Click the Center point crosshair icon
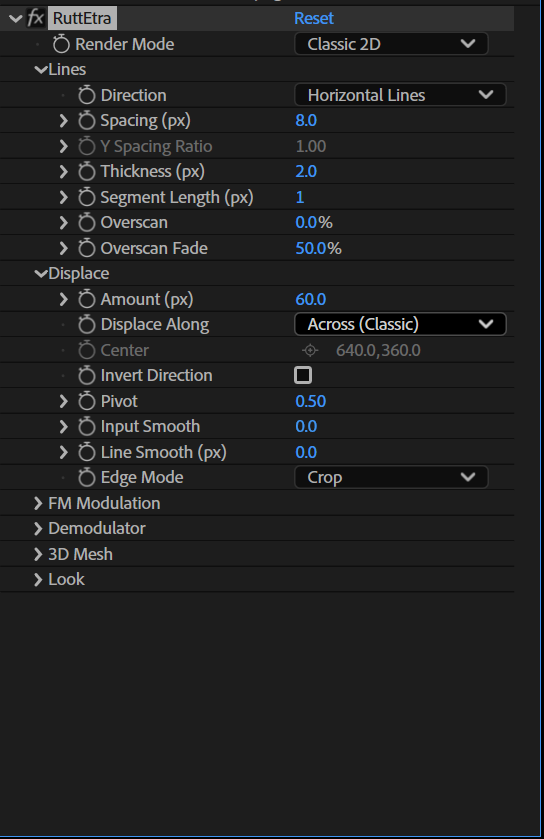The height and width of the screenshot is (839, 544). (x=310, y=350)
